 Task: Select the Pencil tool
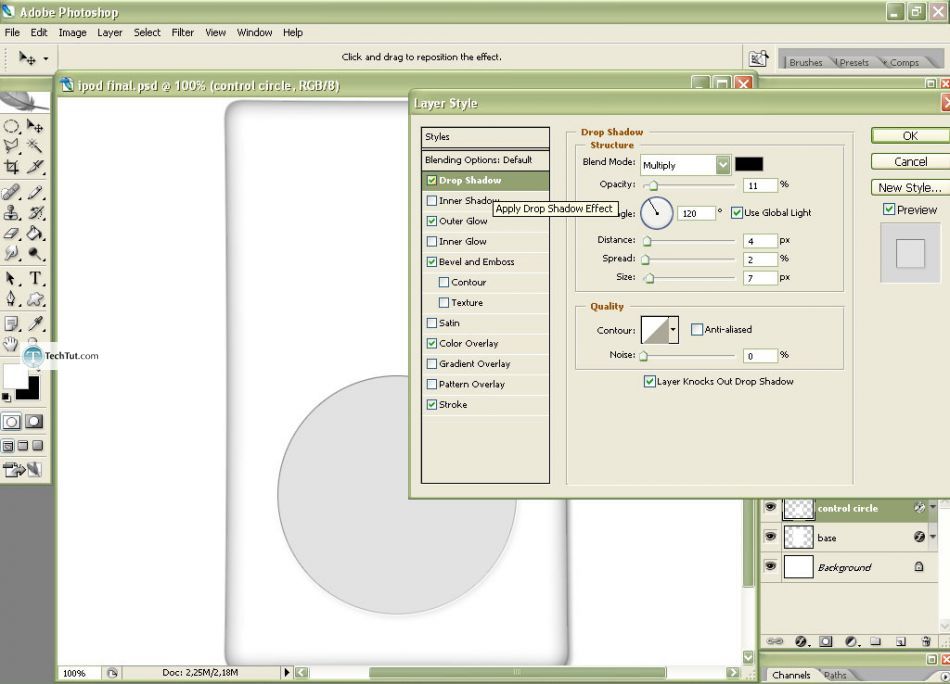coord(35,193)
